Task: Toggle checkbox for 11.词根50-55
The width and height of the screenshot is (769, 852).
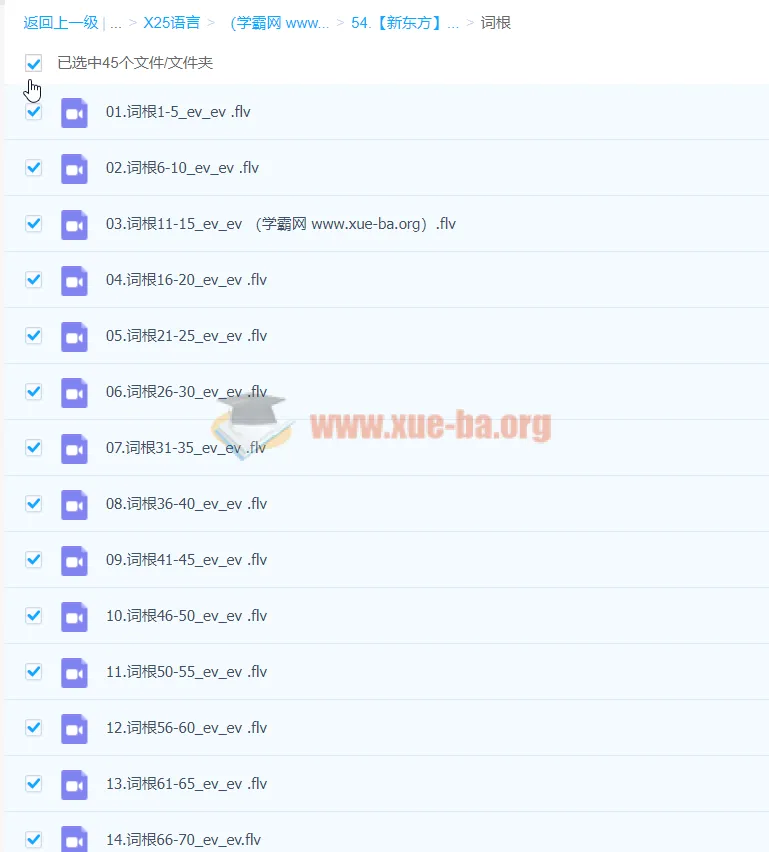Action: 34,672
